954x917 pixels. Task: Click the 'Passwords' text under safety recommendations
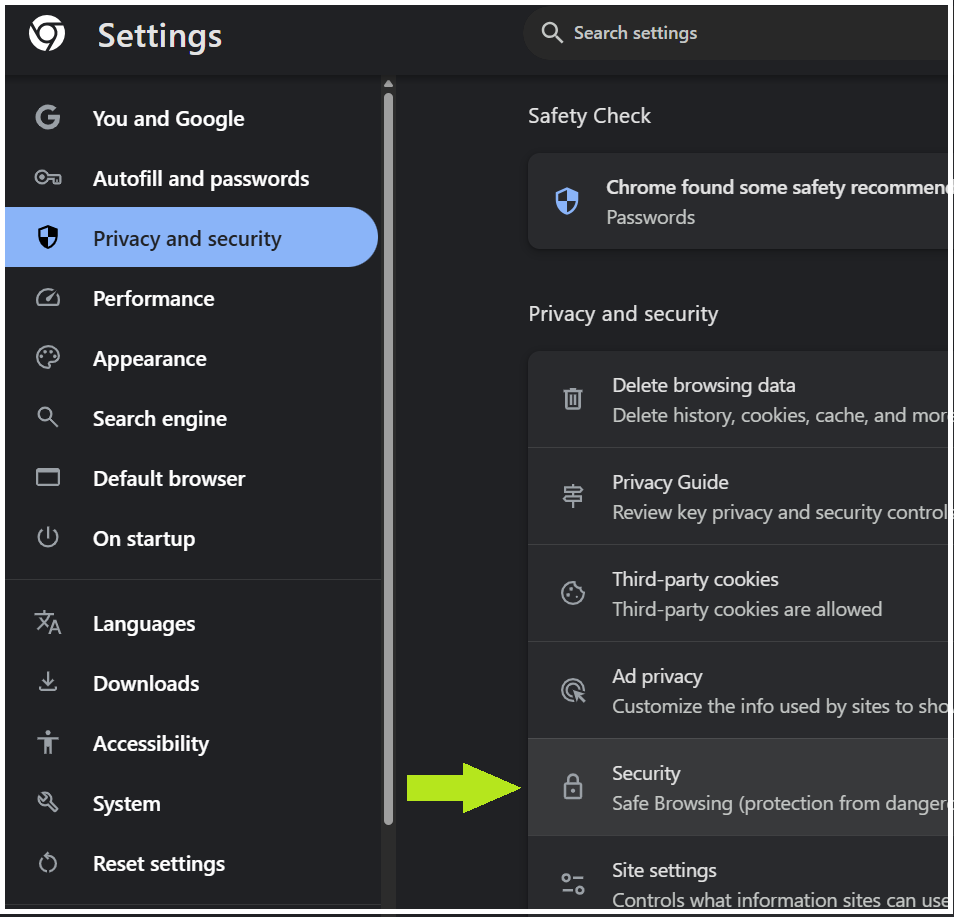pos(650,217)
